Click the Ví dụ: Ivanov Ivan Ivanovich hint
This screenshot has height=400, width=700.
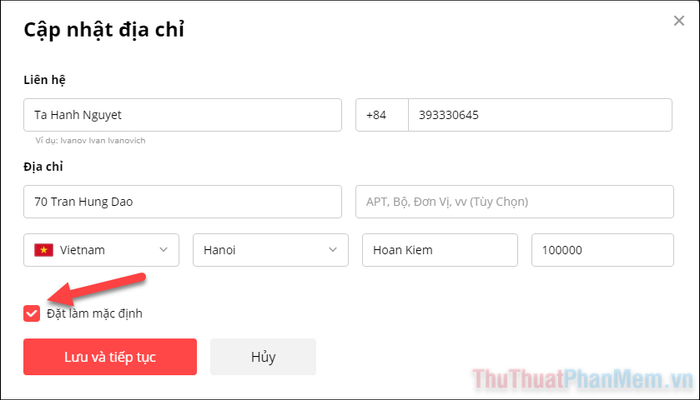coord(91,141)
